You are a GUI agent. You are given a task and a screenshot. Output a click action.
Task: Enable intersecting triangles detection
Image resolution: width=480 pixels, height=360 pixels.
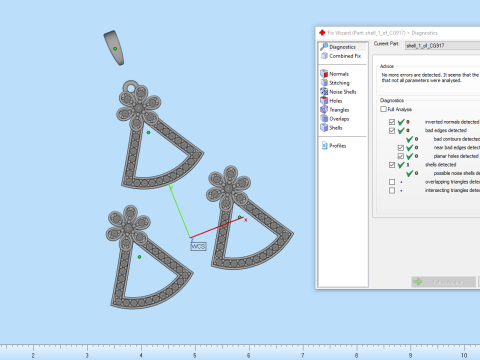[x=392, y=190]
